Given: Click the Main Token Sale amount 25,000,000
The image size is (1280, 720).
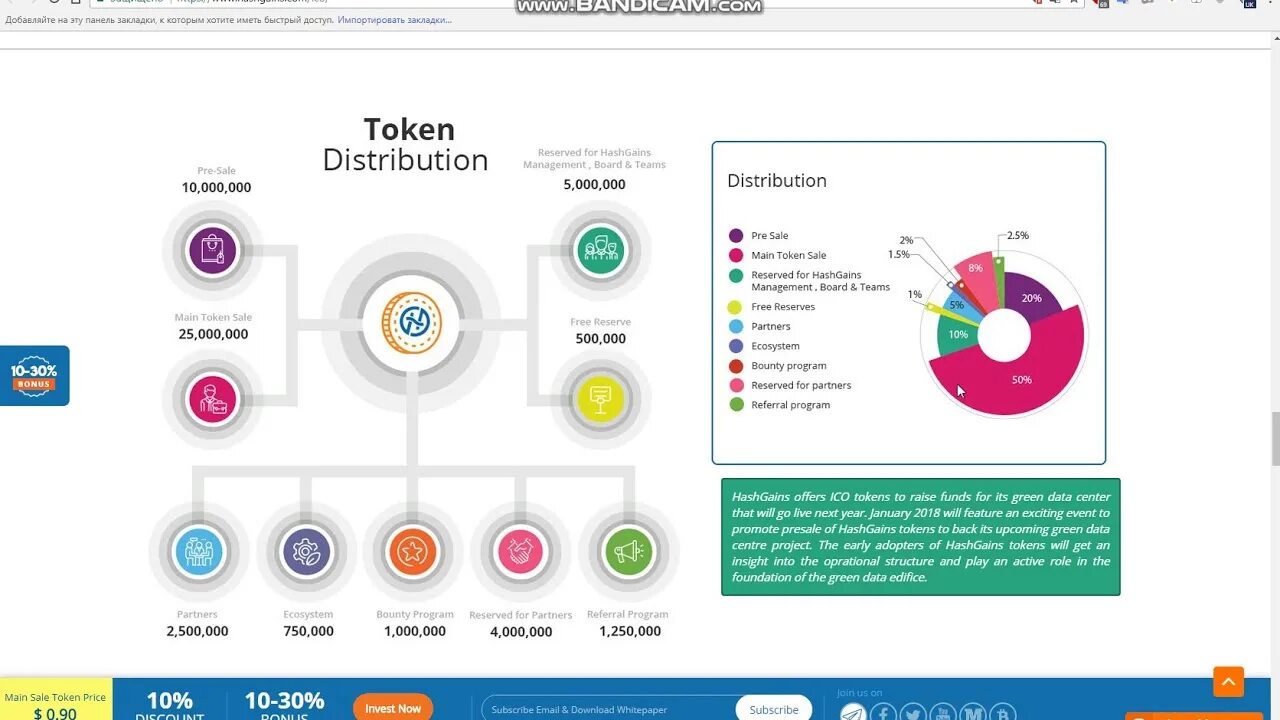Looking at the screenshot, I should pyautogui.click(x=213, y=334).
